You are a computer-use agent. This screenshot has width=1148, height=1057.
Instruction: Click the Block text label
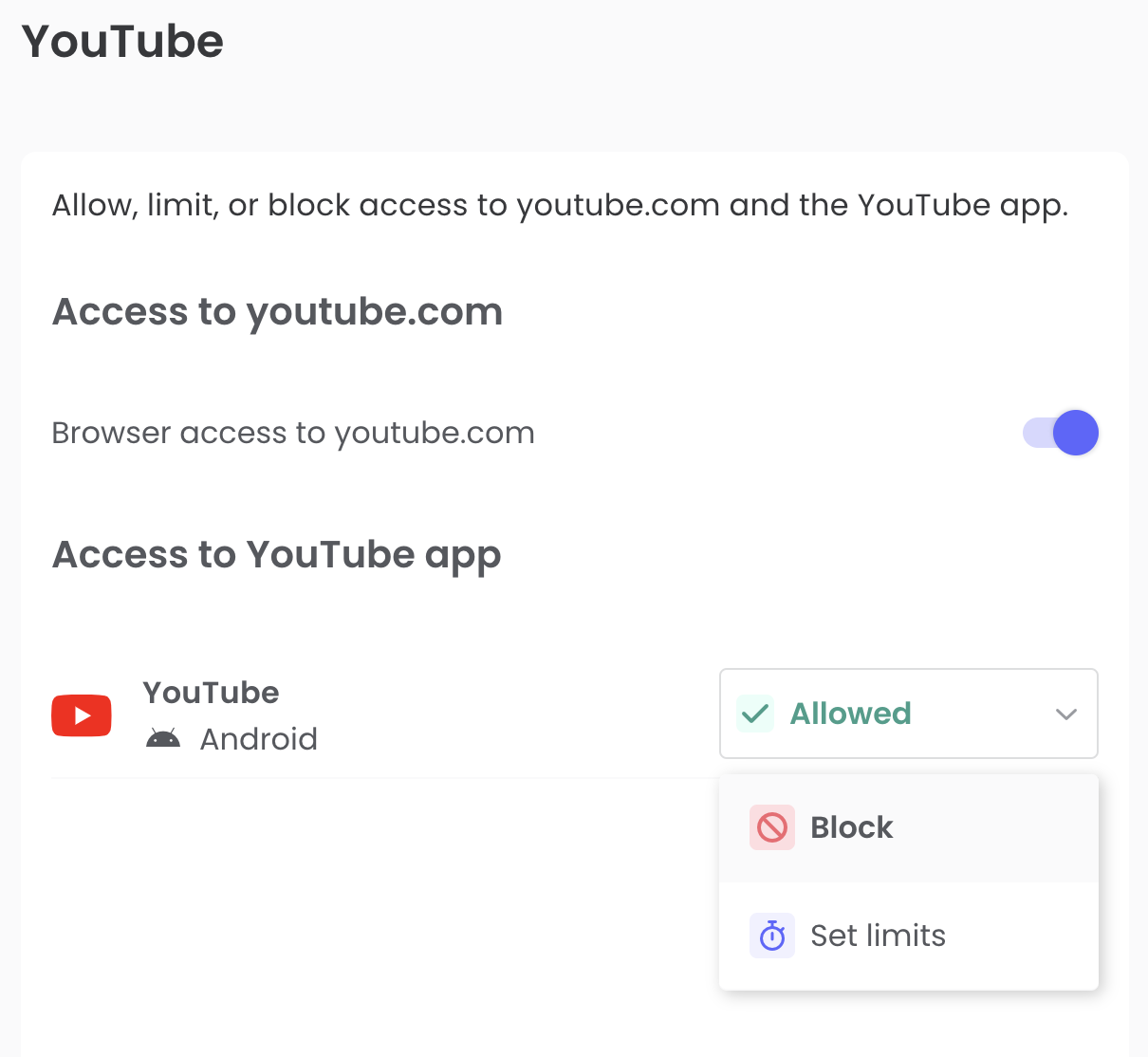point(852,827)
